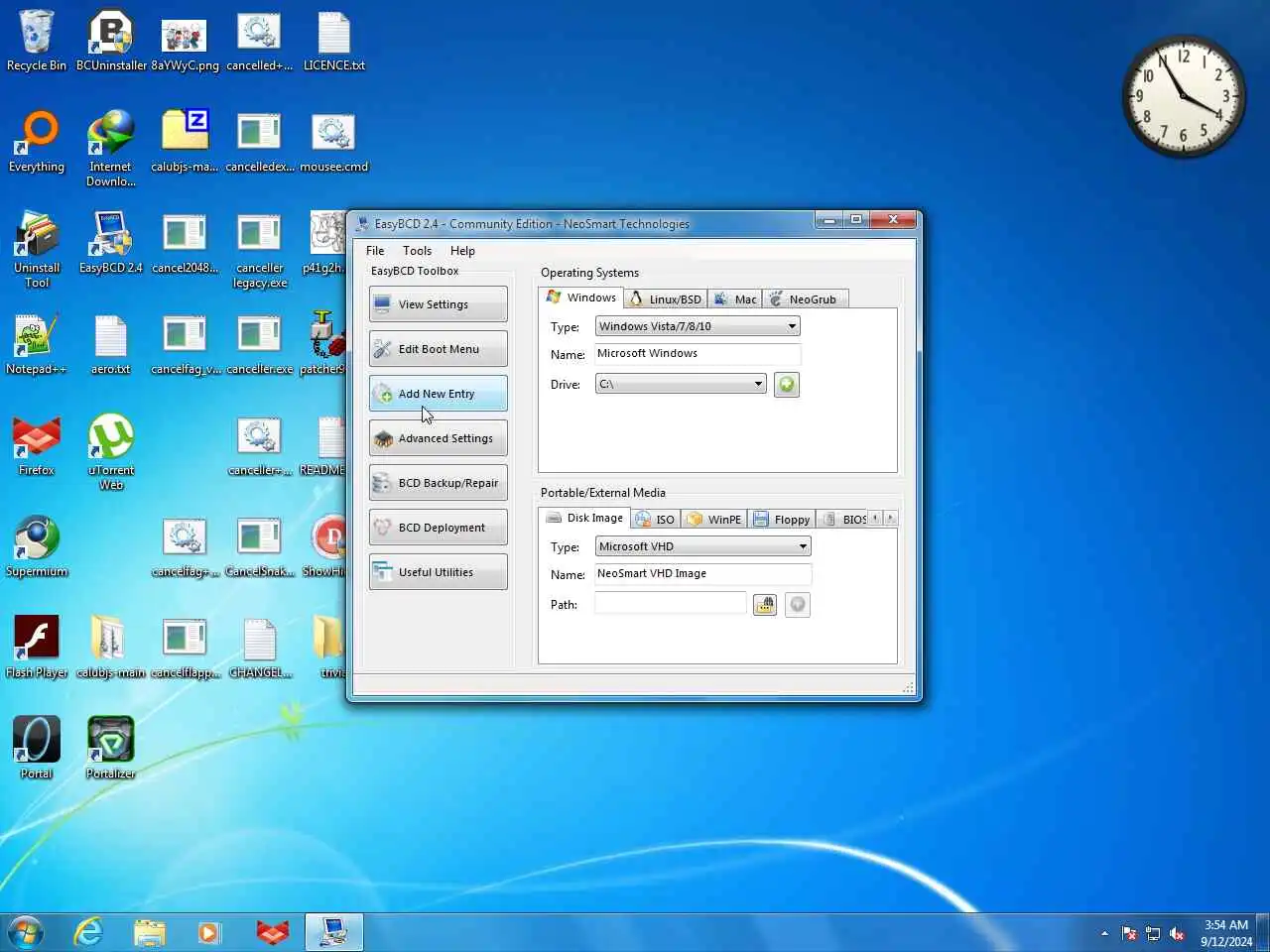
Task: Select the Flash Player desktop shortcut
Action: (37, 648)
